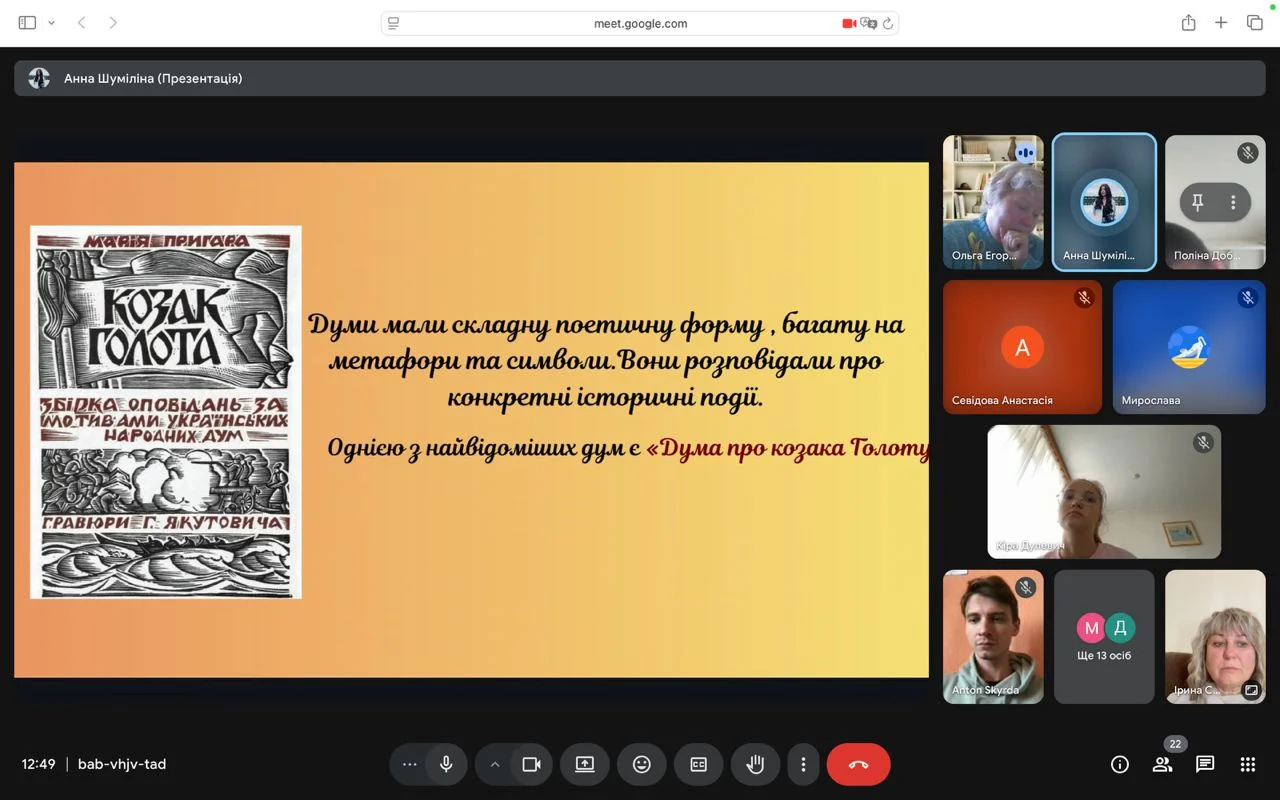The height and width of the screenshot is (800, 1280).
Task: Click the meet.google.com address bar
Action: (x=640, y=23)
